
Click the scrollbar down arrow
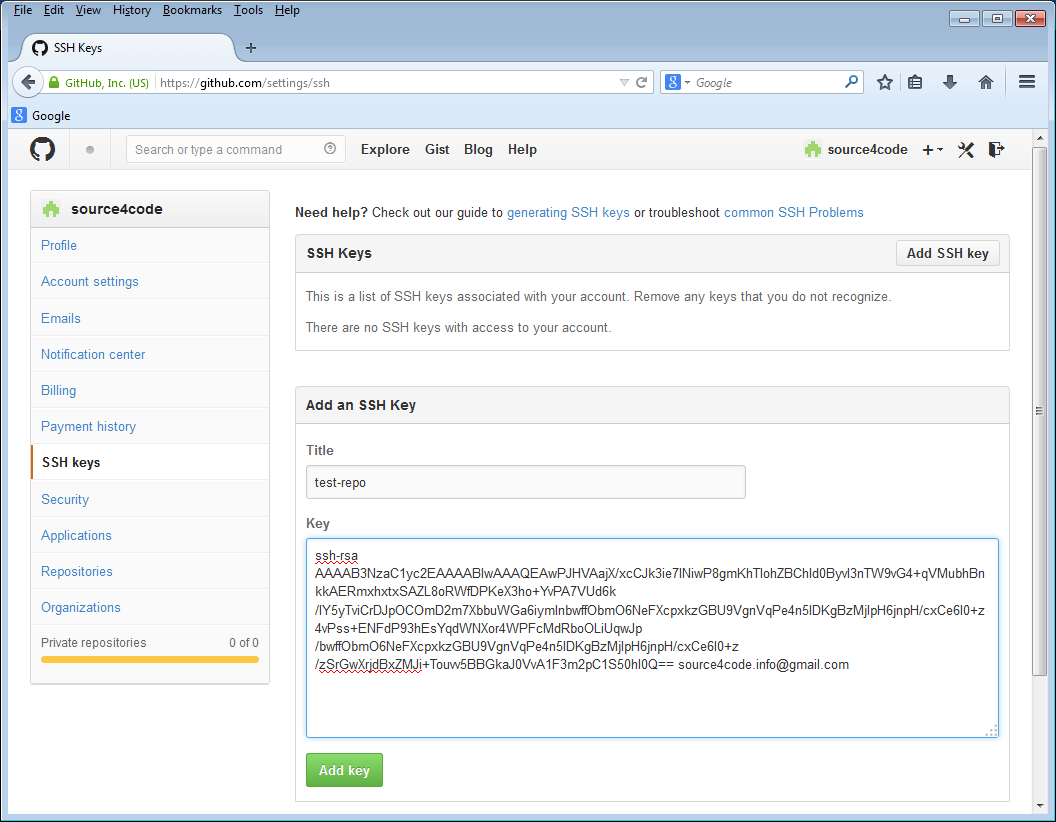coord(1040,805)
